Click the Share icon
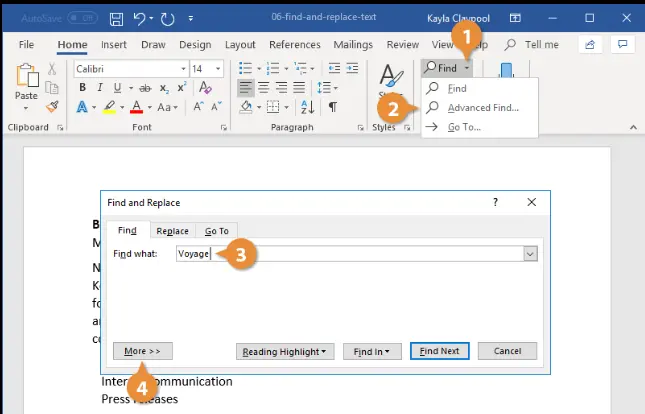Viewport: 645px width, 414px height. point(590,44)
